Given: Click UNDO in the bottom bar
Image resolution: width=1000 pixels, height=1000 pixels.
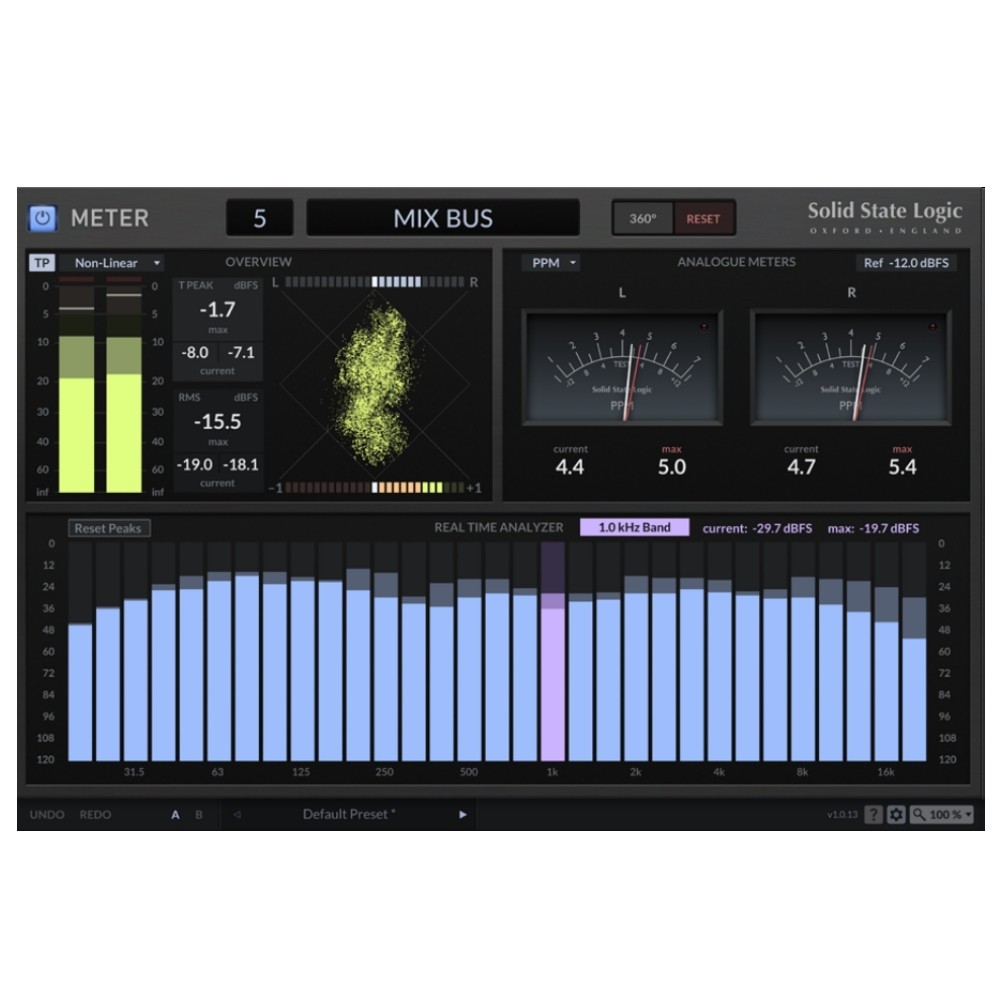Looking at the screenshot, I should (x=47, y=814).
